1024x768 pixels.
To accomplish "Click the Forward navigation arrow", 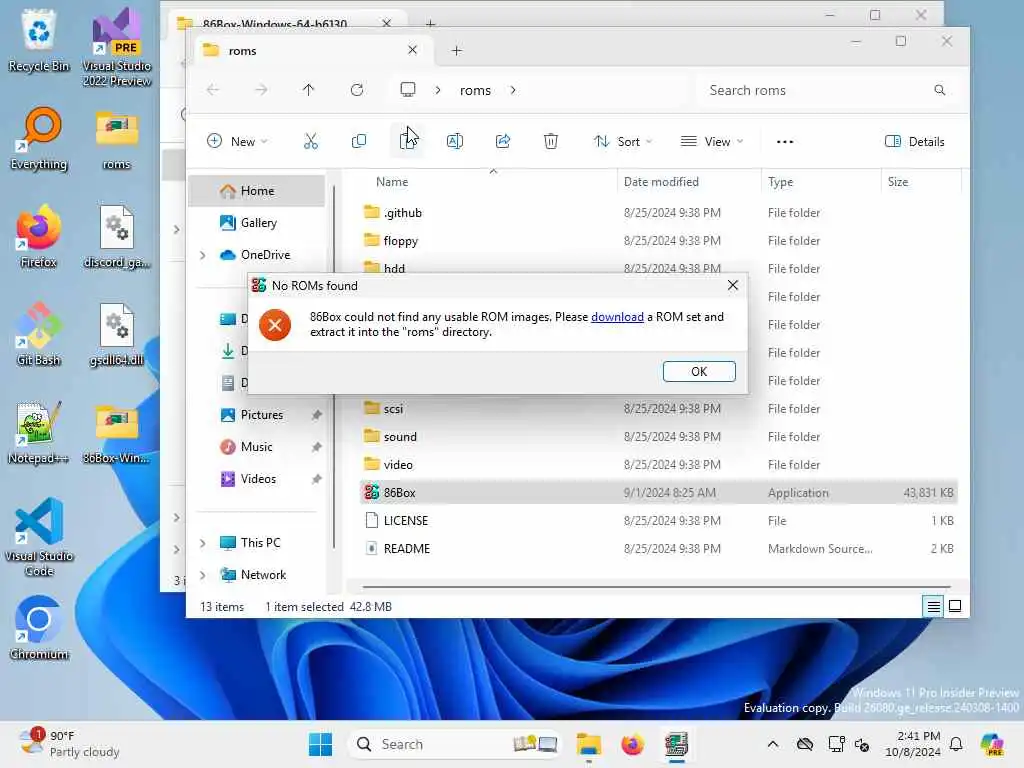I will pyautogui.click(x=261, y=90).
